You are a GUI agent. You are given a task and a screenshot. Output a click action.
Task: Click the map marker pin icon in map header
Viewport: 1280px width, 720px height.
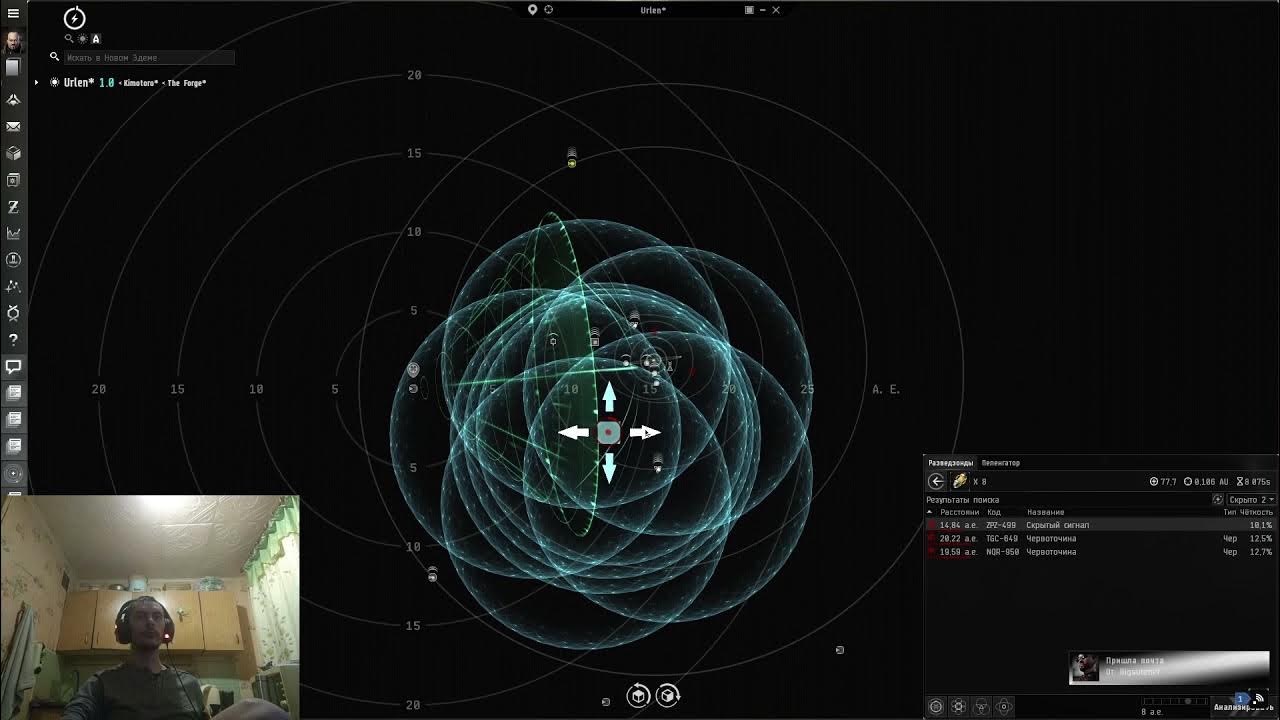pyautogui.click(x=533, y=10)
